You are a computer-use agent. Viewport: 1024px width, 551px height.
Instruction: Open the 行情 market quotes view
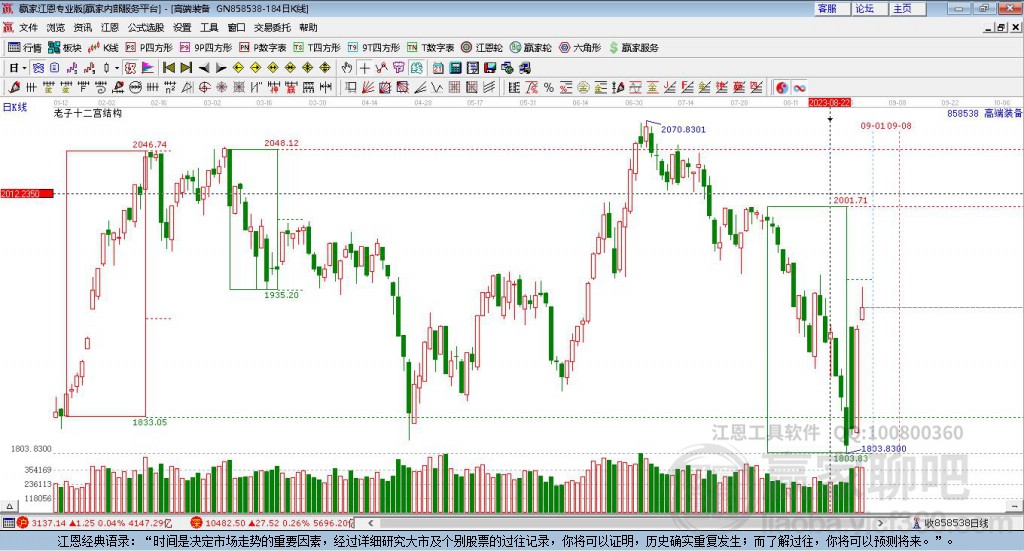25,48
